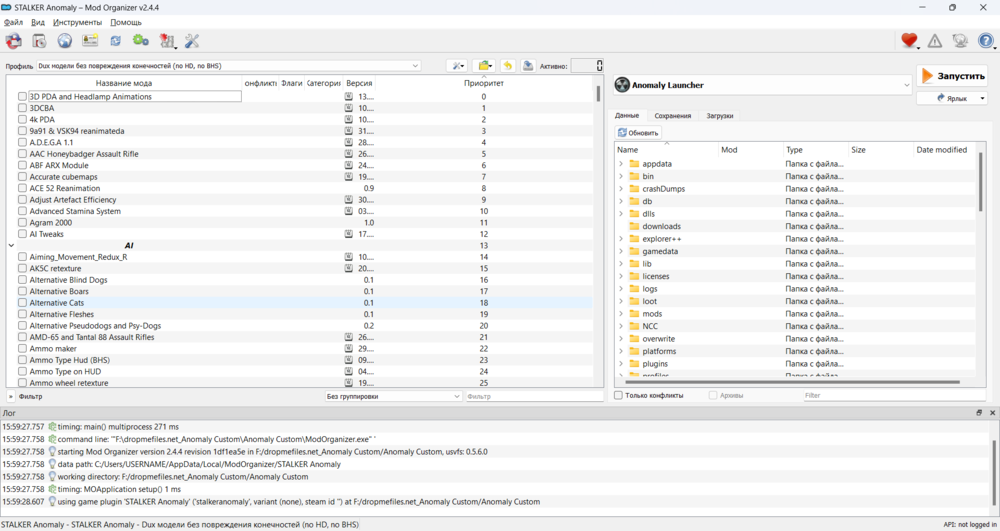The image size is (1000, 531).
Task: Switch to the Сохранения tab
Action: [x=672, y=116]
